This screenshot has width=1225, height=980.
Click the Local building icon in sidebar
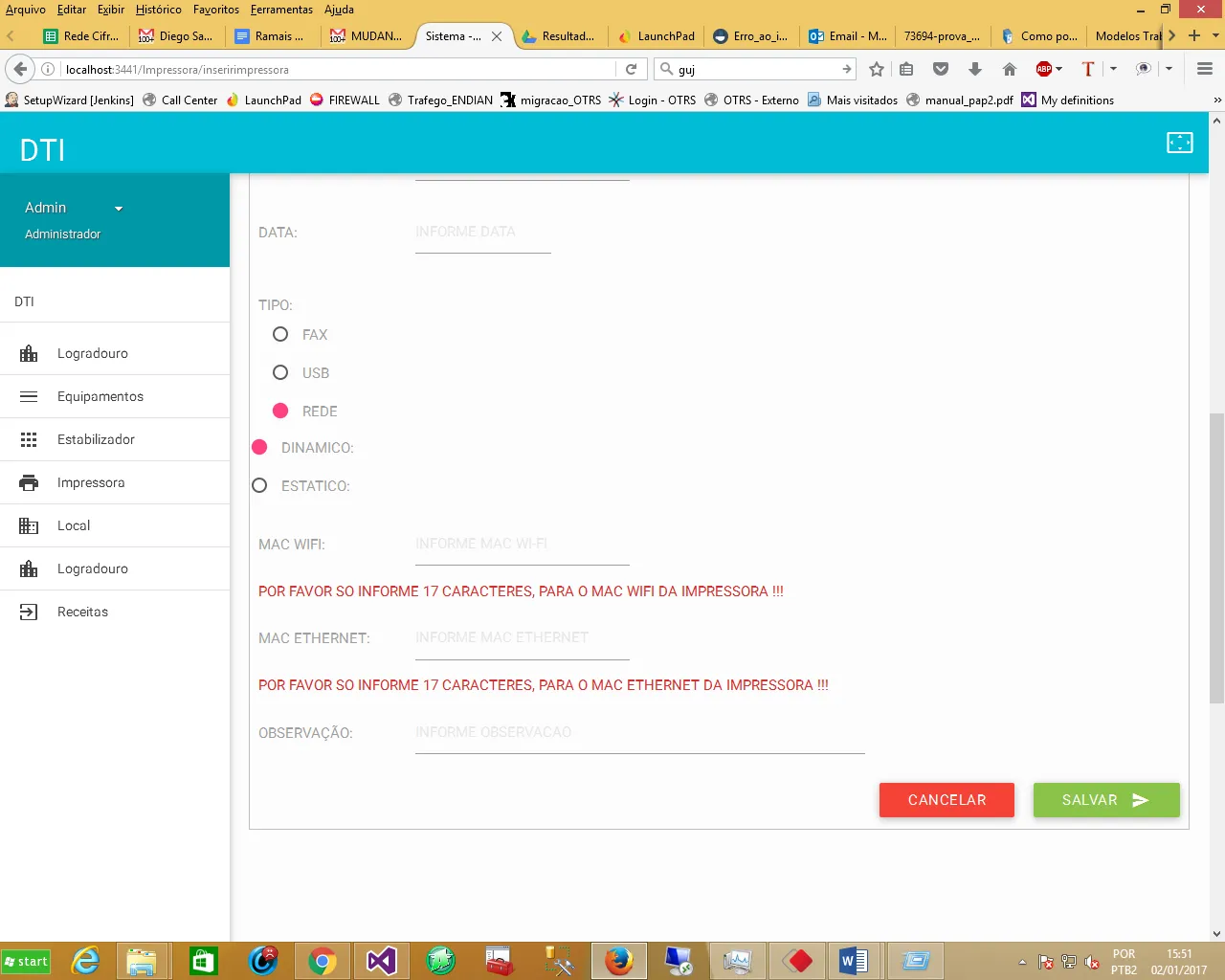[x=29, y=525]
